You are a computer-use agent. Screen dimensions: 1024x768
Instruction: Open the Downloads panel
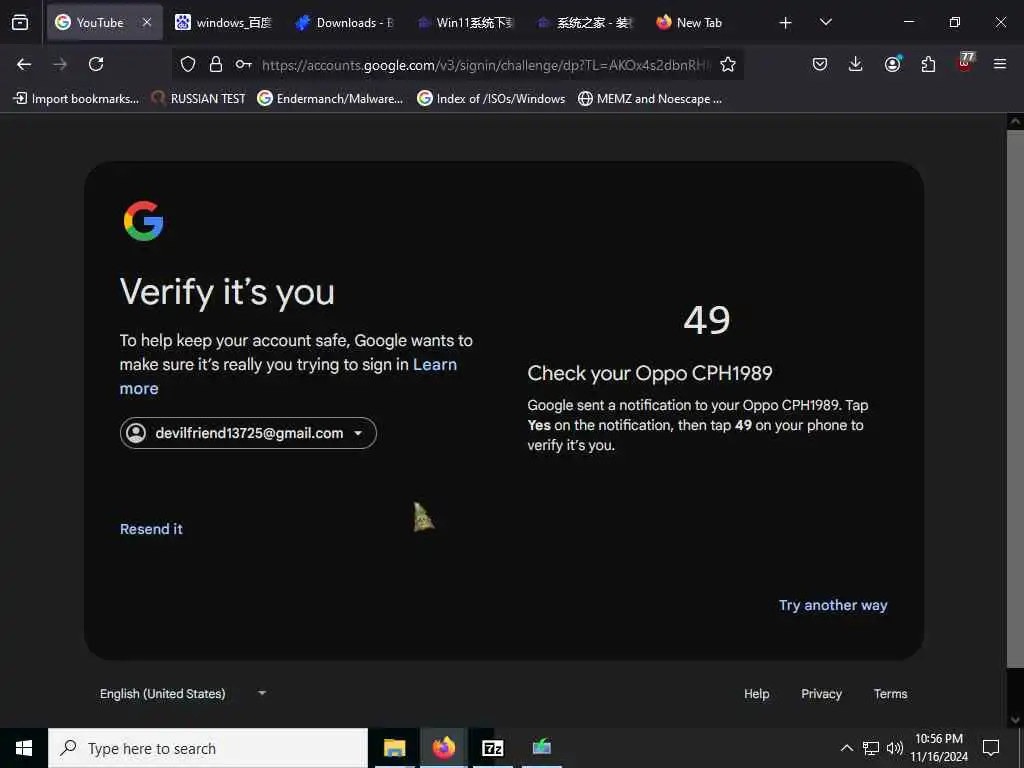coord(856,64)
